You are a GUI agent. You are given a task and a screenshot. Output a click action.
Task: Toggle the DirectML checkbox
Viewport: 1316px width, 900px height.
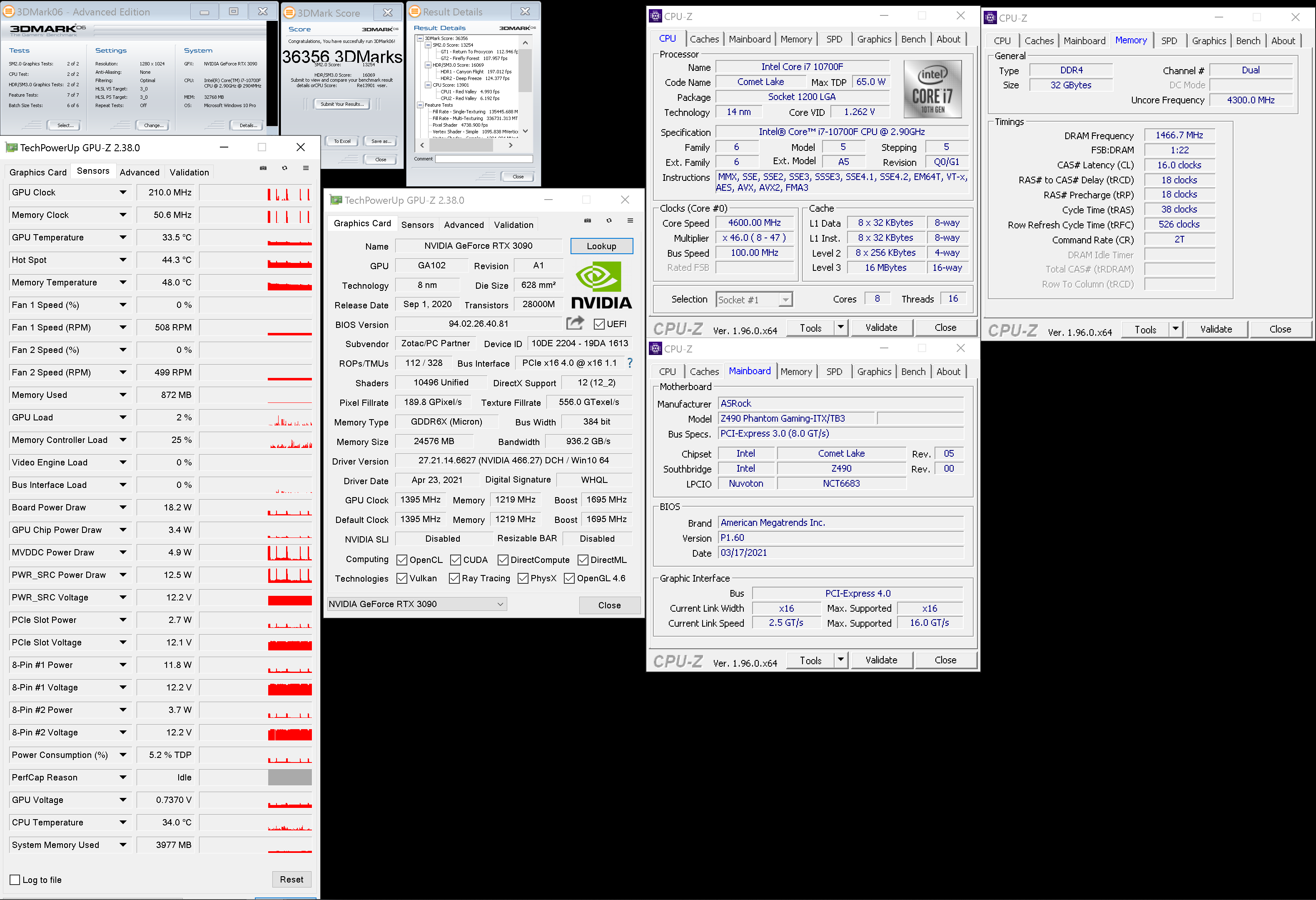(583, 560)
